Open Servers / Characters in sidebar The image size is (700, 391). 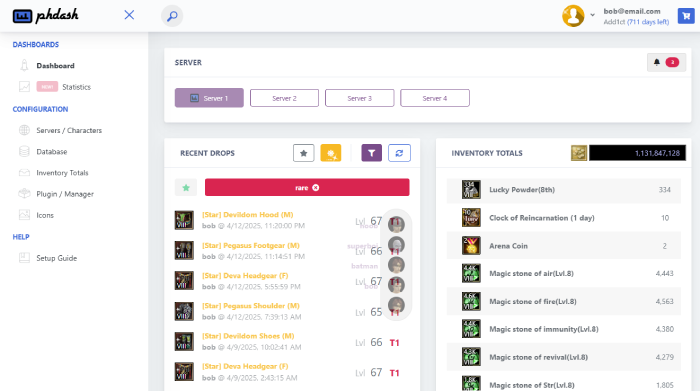click(69, 130)
